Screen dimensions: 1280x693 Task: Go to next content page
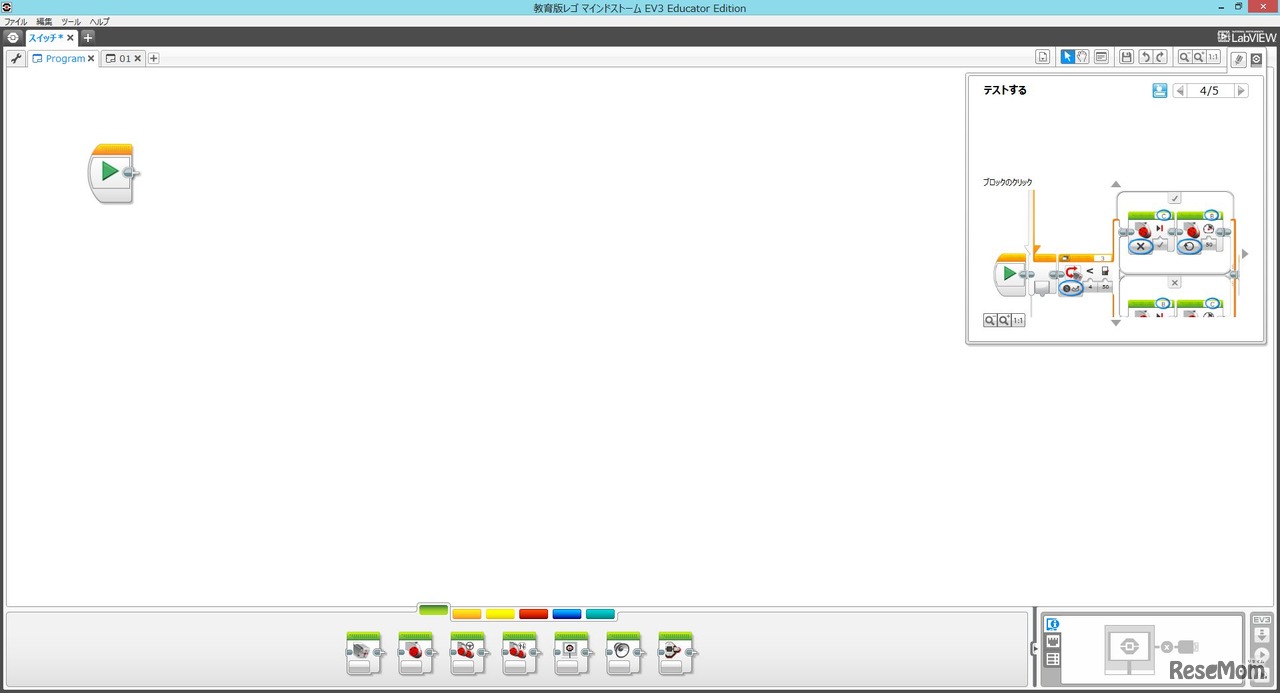1241,90
